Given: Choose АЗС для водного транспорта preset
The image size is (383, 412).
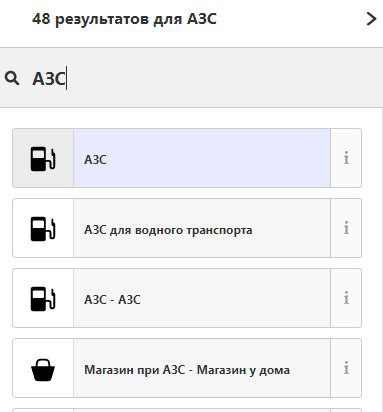Looking at the screenshot, I should 202,228.
